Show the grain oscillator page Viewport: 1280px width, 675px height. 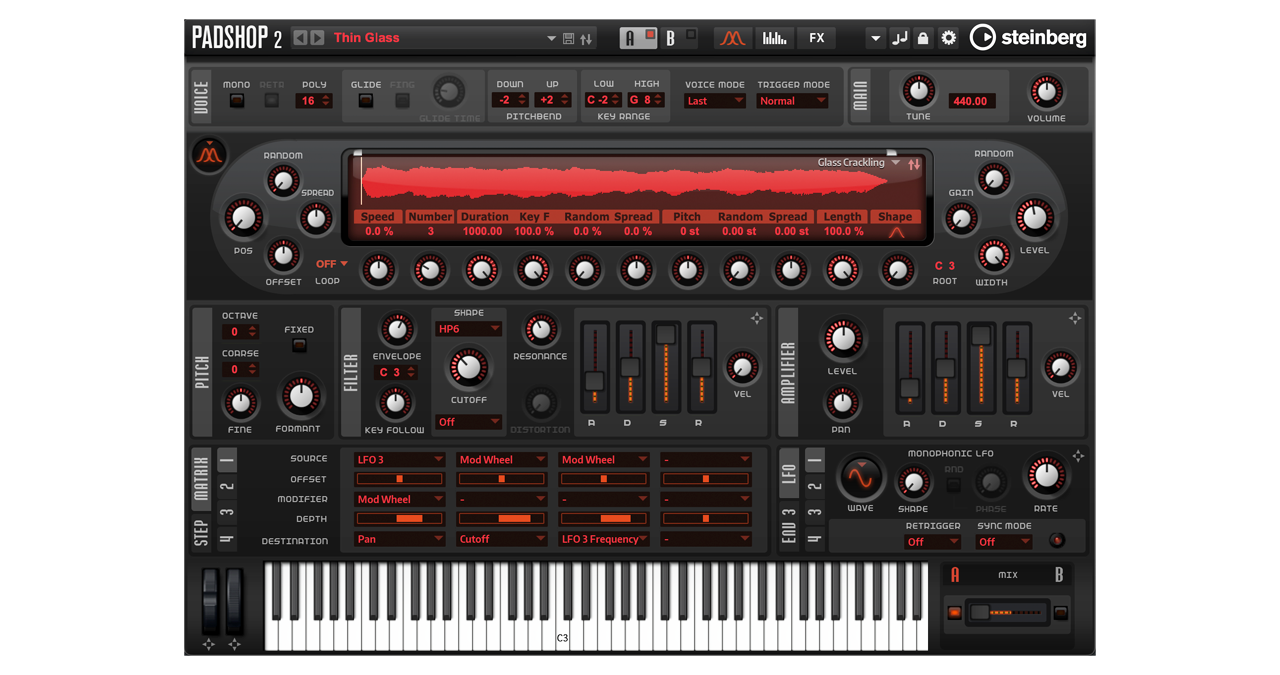pos(733,38)
